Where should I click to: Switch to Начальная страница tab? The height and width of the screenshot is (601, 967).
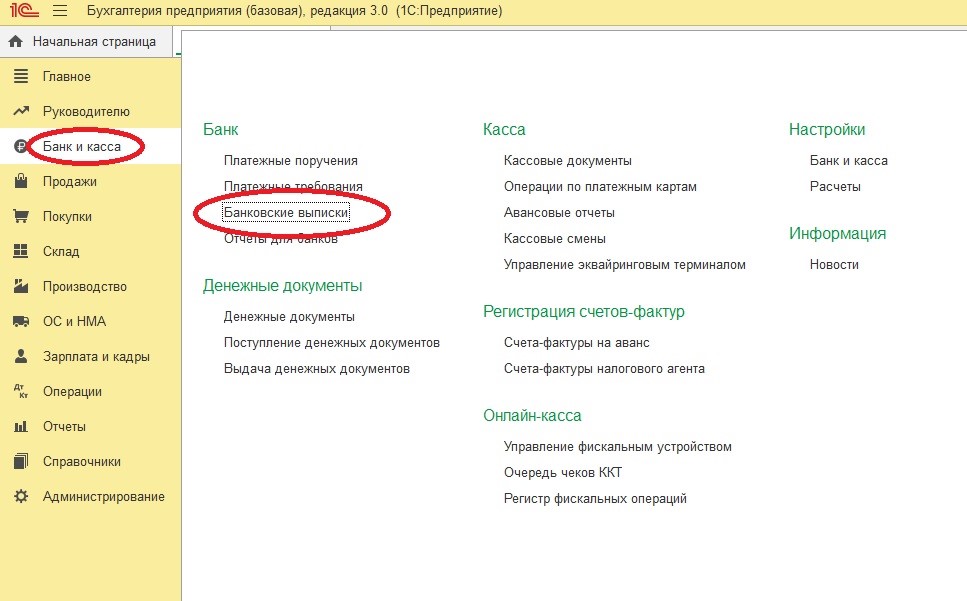[86, 42]
